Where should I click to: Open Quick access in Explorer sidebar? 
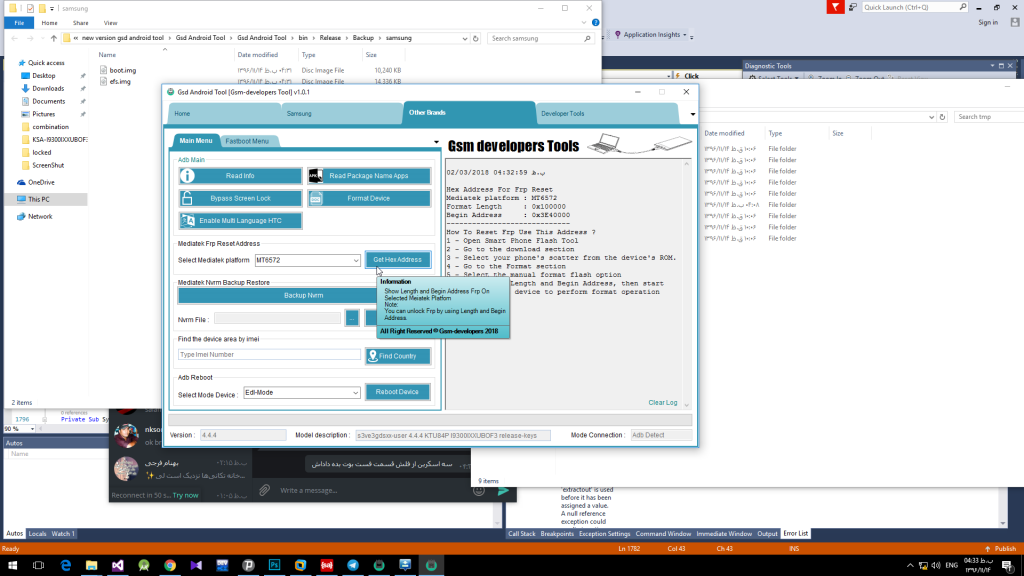coord(46,63)
